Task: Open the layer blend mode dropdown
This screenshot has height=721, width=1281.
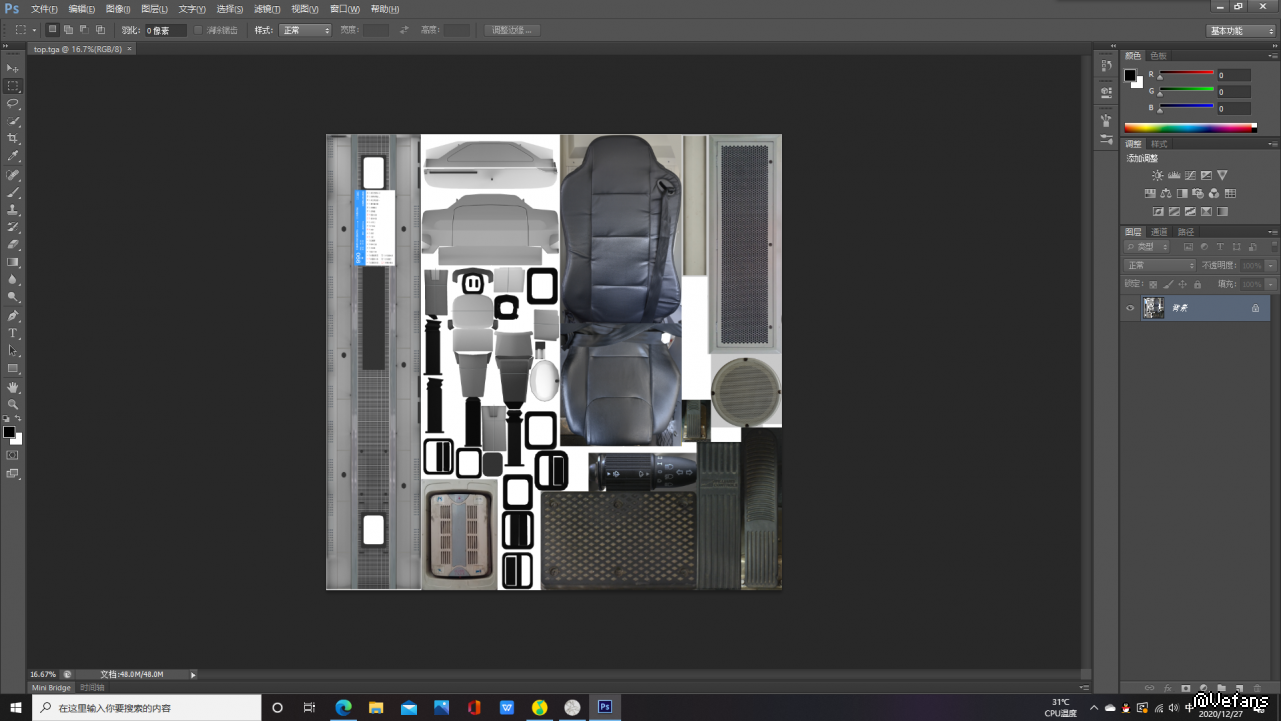Action: coord(1160,265)
